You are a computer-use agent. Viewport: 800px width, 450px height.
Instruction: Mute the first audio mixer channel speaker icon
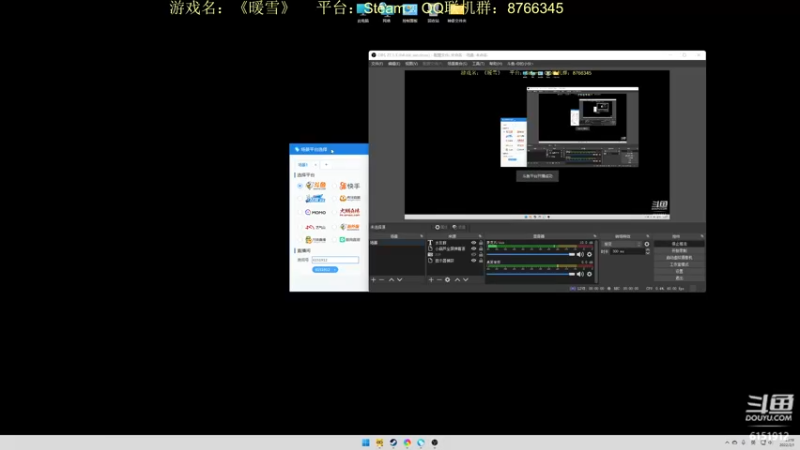580,254
